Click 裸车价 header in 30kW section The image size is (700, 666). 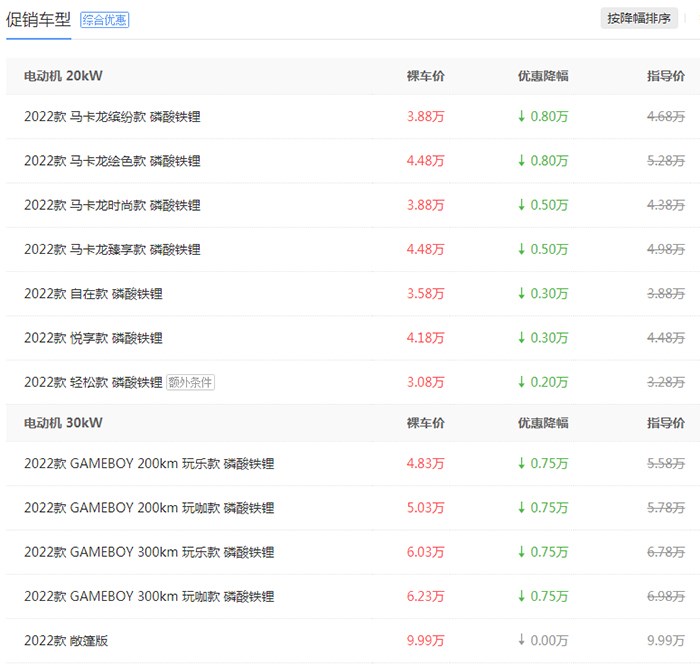pyautogui.click(x=425, y=423)
